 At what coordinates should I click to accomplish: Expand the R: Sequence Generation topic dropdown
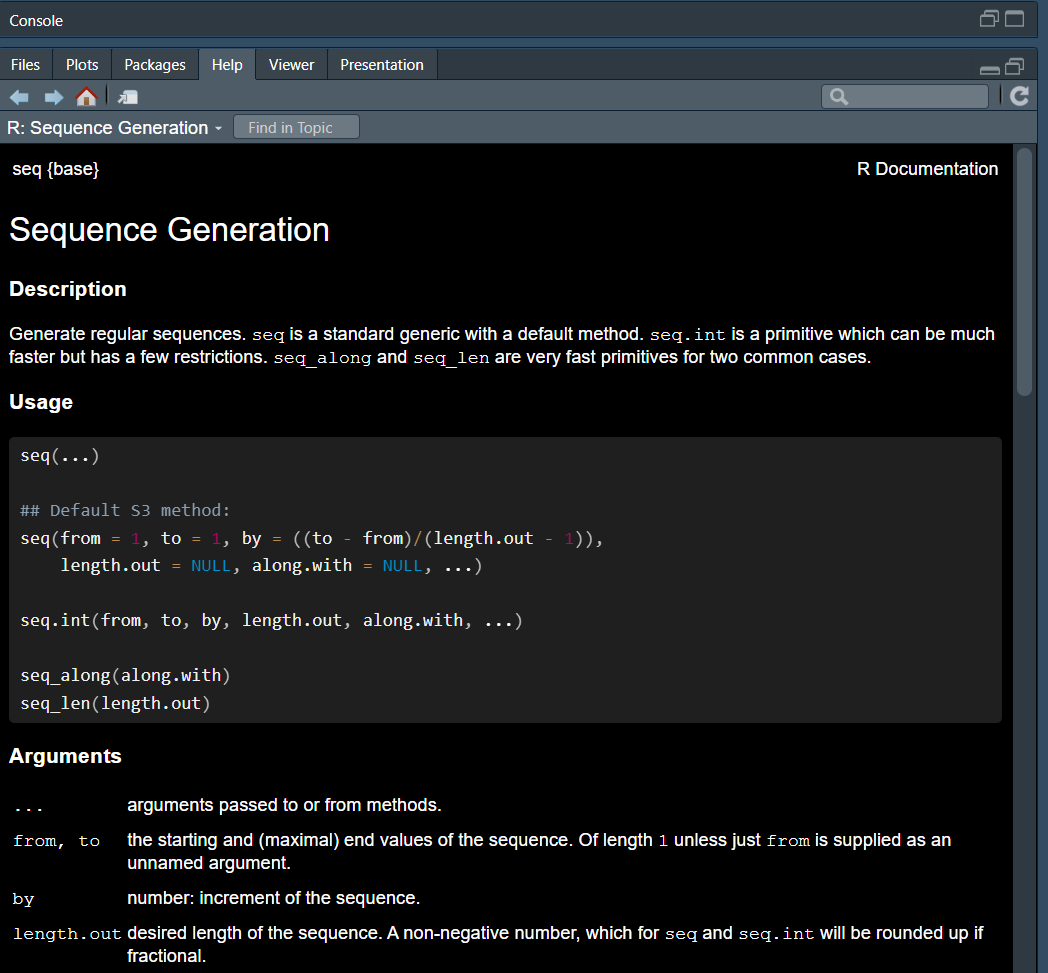click(218, 129)
